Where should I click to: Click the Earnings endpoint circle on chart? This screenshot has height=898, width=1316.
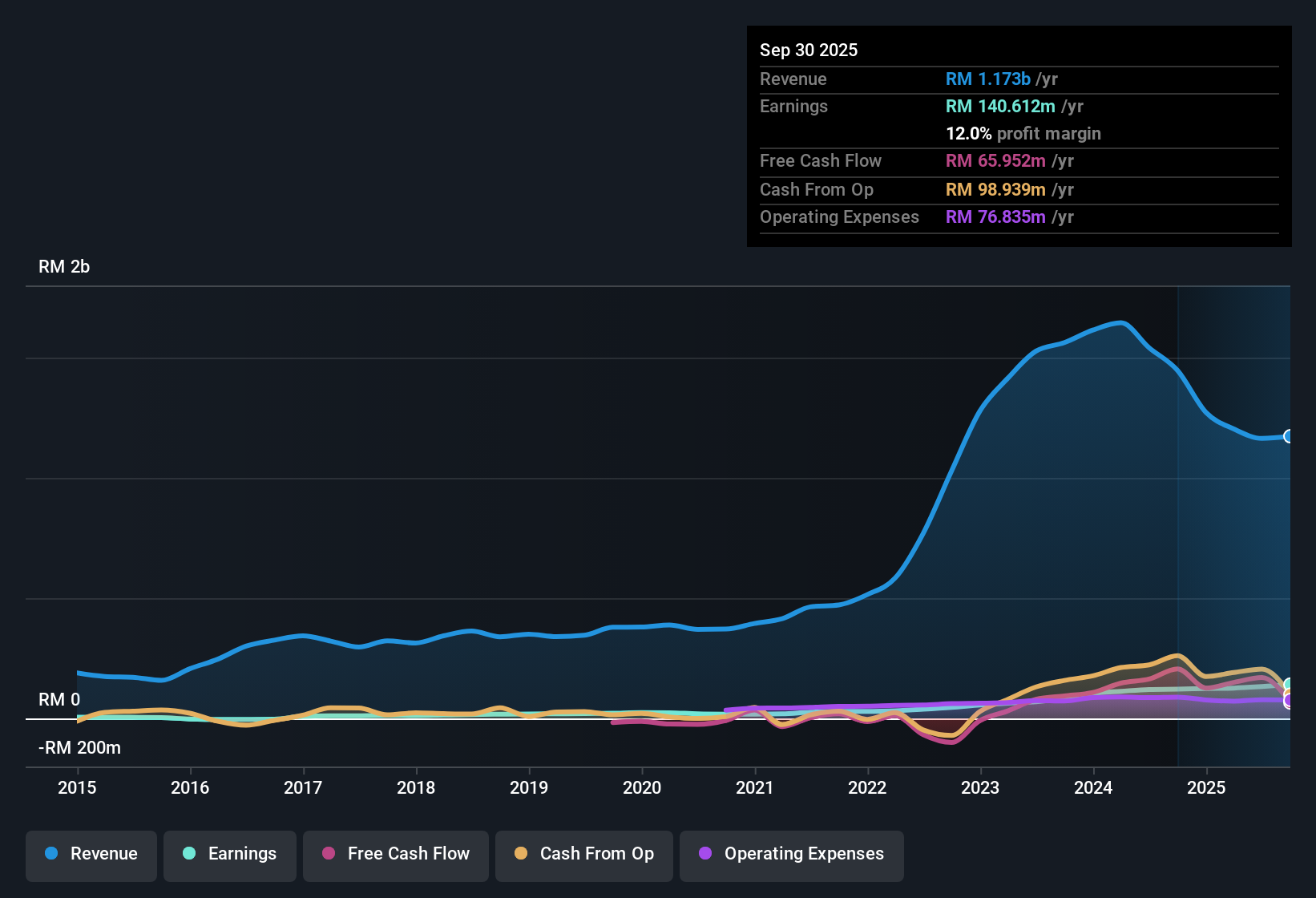point(1289,686)
